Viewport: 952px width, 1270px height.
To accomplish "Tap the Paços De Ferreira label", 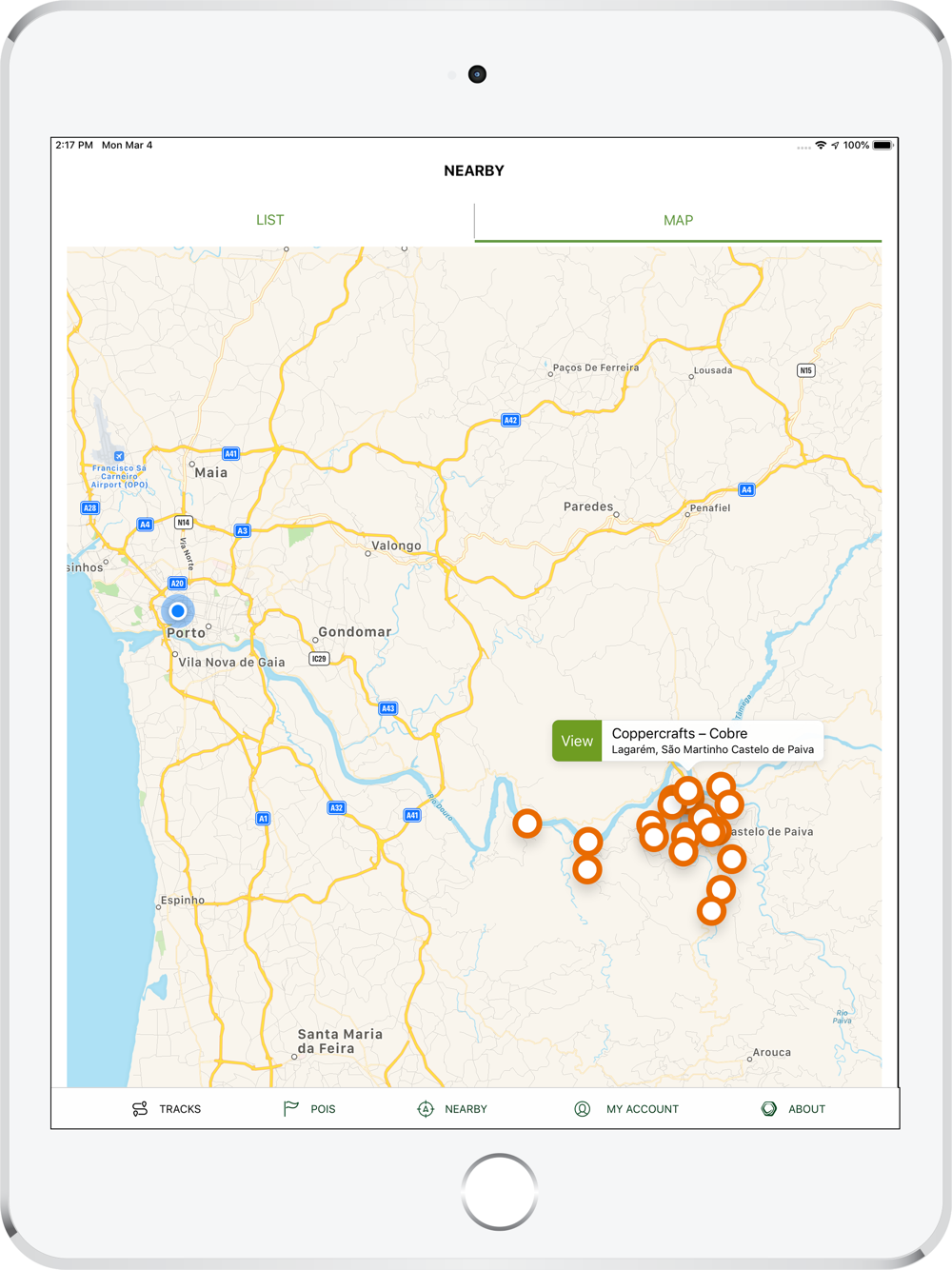I will click(596, 367).
